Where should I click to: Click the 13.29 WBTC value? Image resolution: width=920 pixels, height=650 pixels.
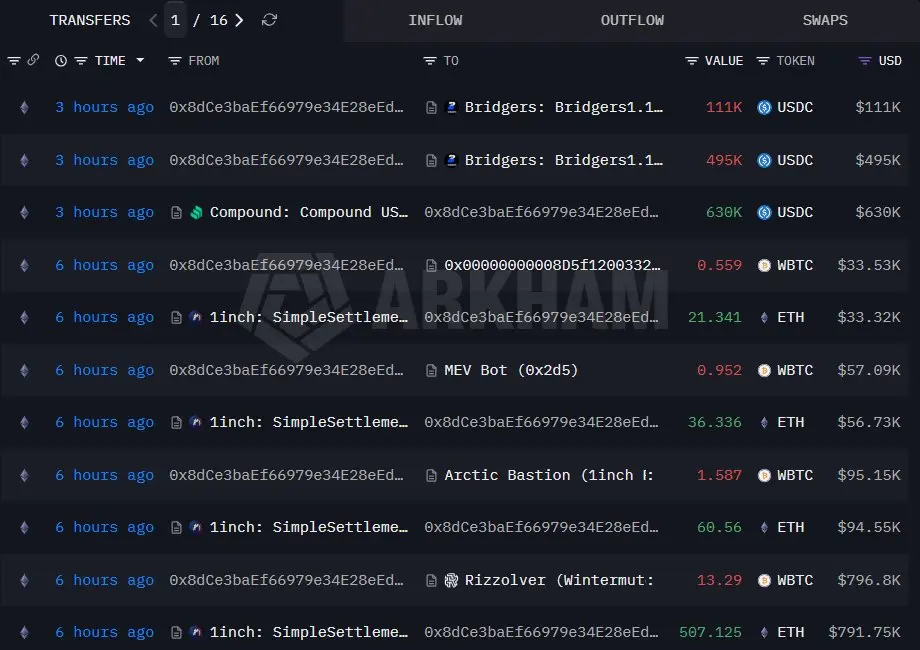click(x=719, y=580)
